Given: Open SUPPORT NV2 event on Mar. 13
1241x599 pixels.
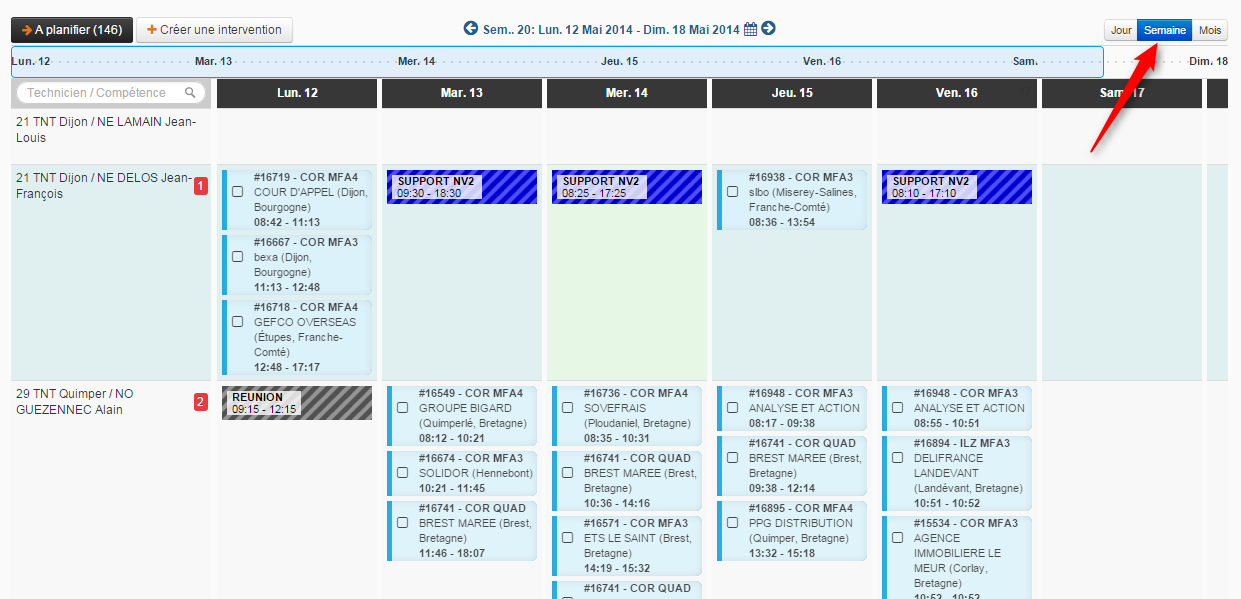Looking at the screenshot, I should 462,187.
